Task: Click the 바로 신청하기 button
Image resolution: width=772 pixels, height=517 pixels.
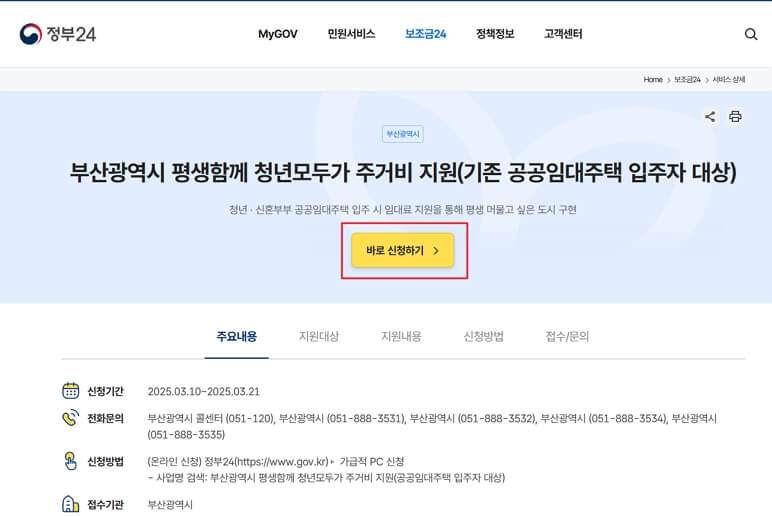Action: click(x=403, y=251)
